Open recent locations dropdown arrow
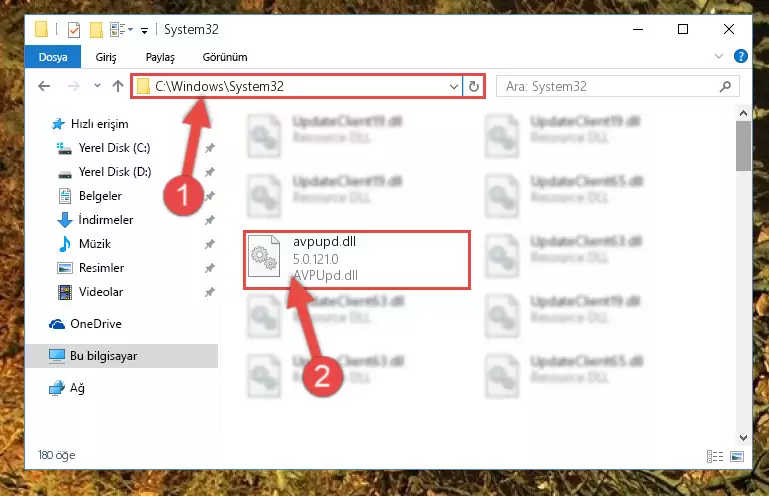Viewport: 769px width, 496px height. click(97, 86)
